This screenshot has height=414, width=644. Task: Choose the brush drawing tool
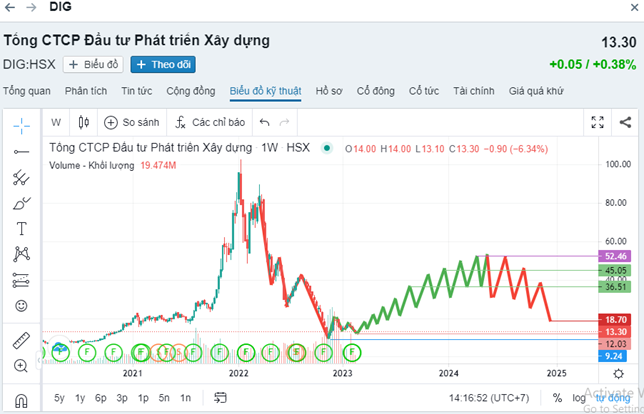pyautogui.click(x=21, y=203)
